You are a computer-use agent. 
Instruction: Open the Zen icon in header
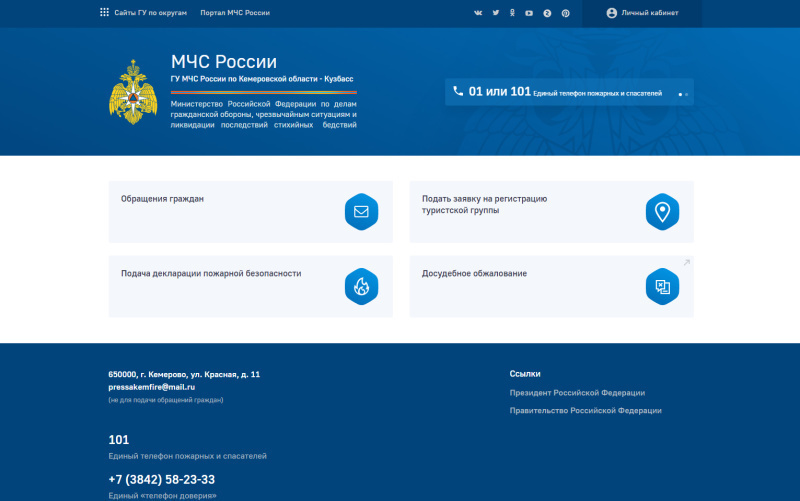(x=547, y=13)
